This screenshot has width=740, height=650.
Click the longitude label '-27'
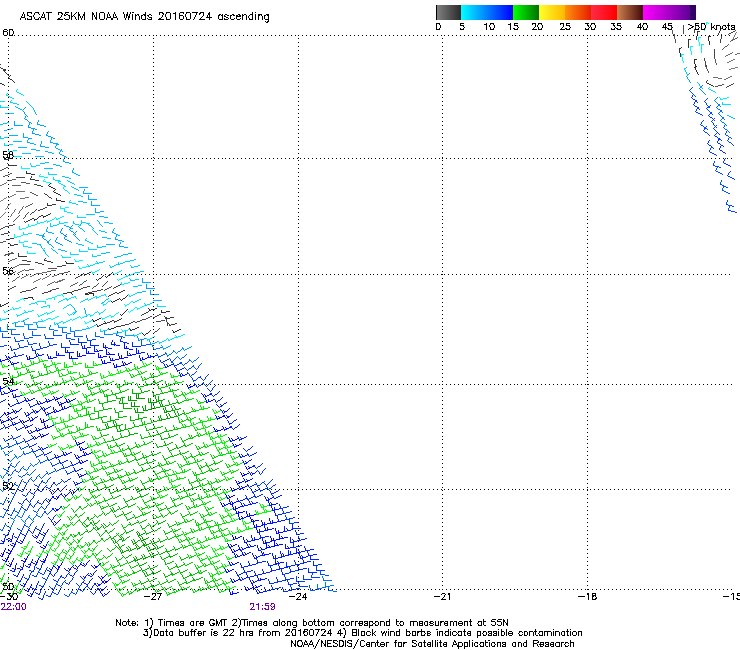coord(152,596)
